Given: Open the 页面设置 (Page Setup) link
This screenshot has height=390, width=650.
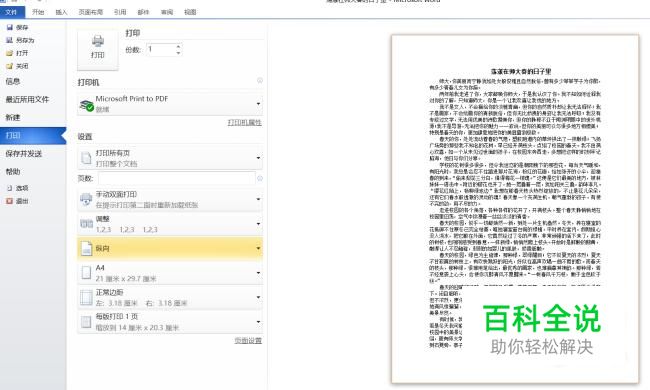Looking at the screenshot, I should (248, 340).
